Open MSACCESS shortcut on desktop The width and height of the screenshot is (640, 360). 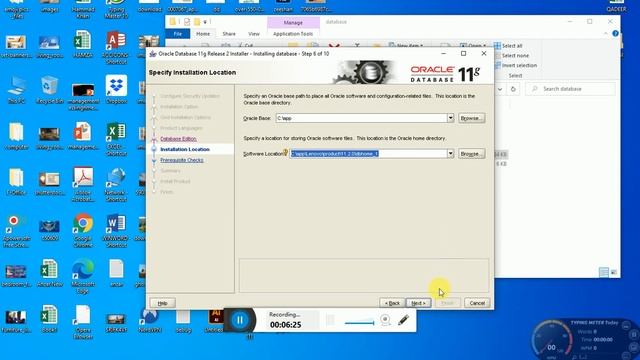click(x=116, y=48)
